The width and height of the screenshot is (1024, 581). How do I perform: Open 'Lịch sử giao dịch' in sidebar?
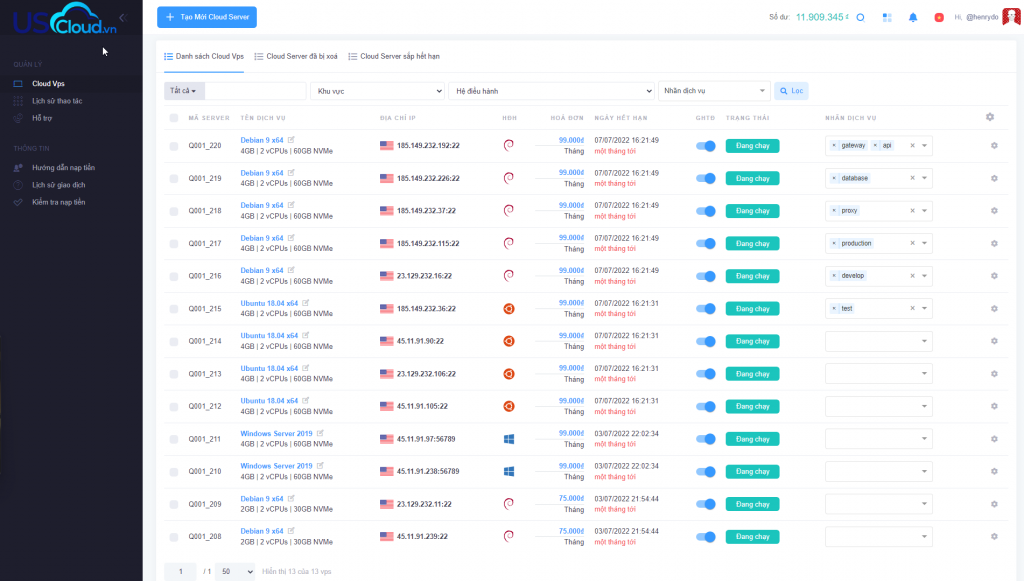(58, 185)
